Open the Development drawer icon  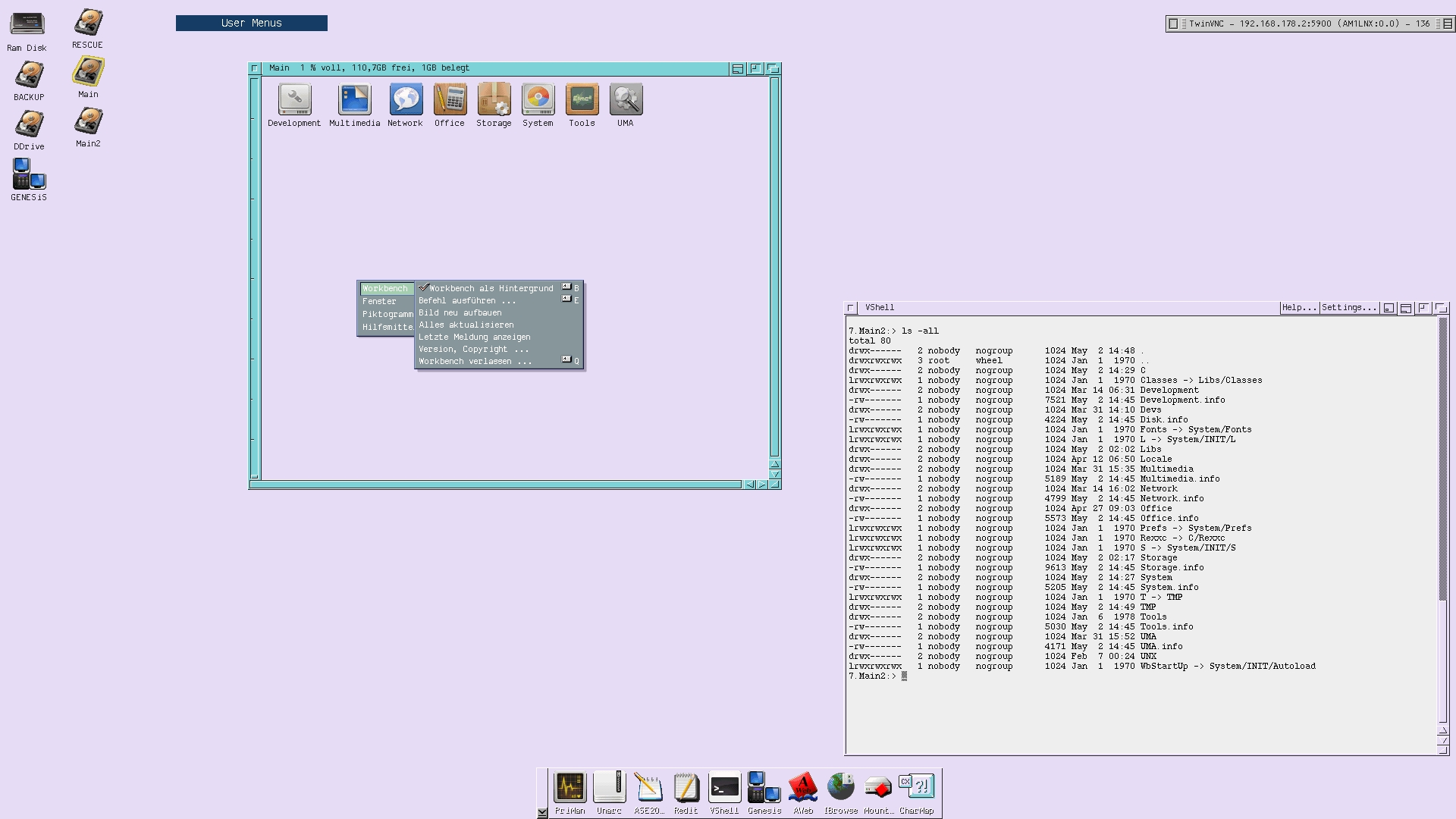click(294, 101)
